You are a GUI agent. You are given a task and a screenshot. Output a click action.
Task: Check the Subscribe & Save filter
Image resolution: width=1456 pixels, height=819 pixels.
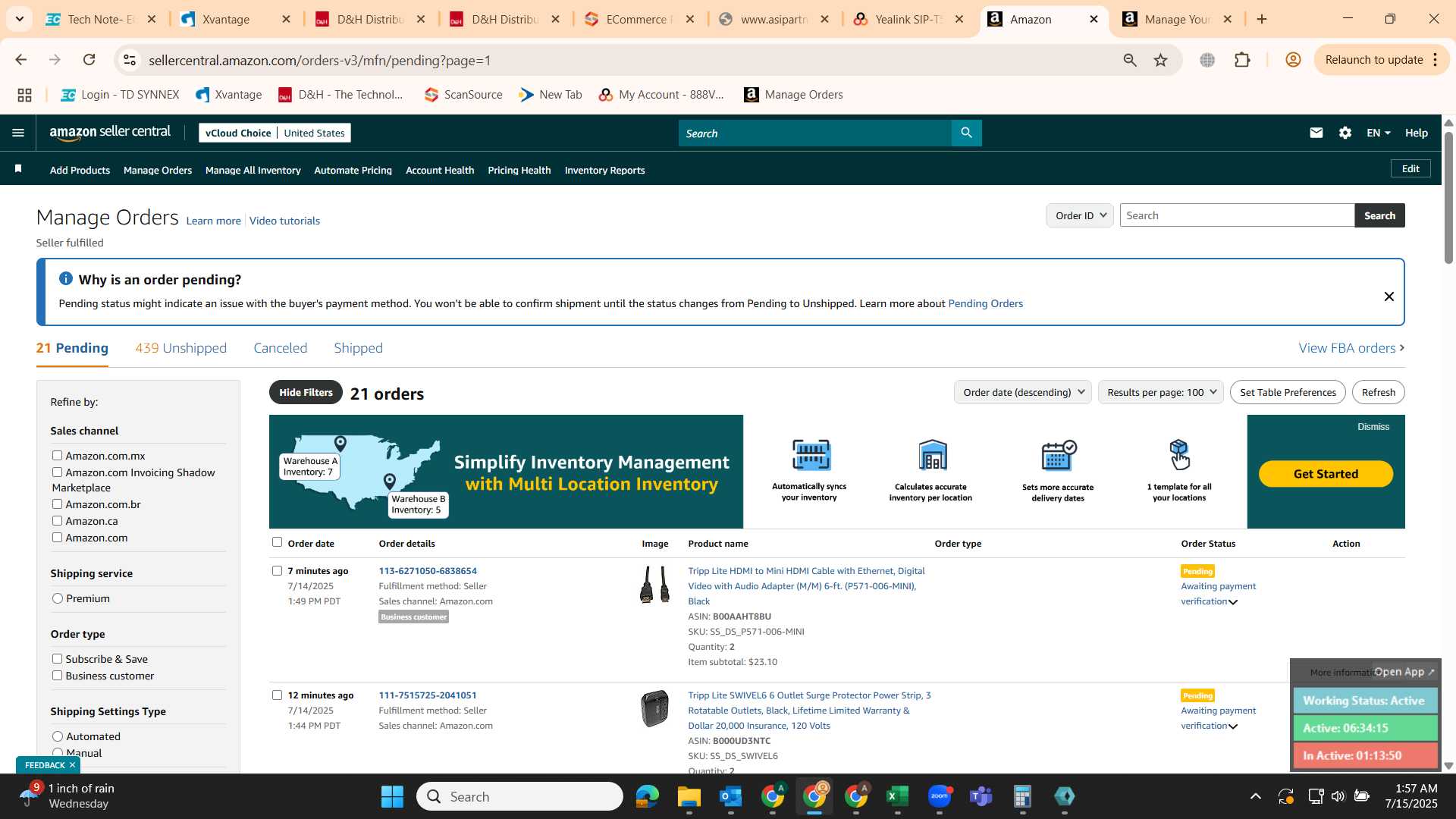click(57, 658)
